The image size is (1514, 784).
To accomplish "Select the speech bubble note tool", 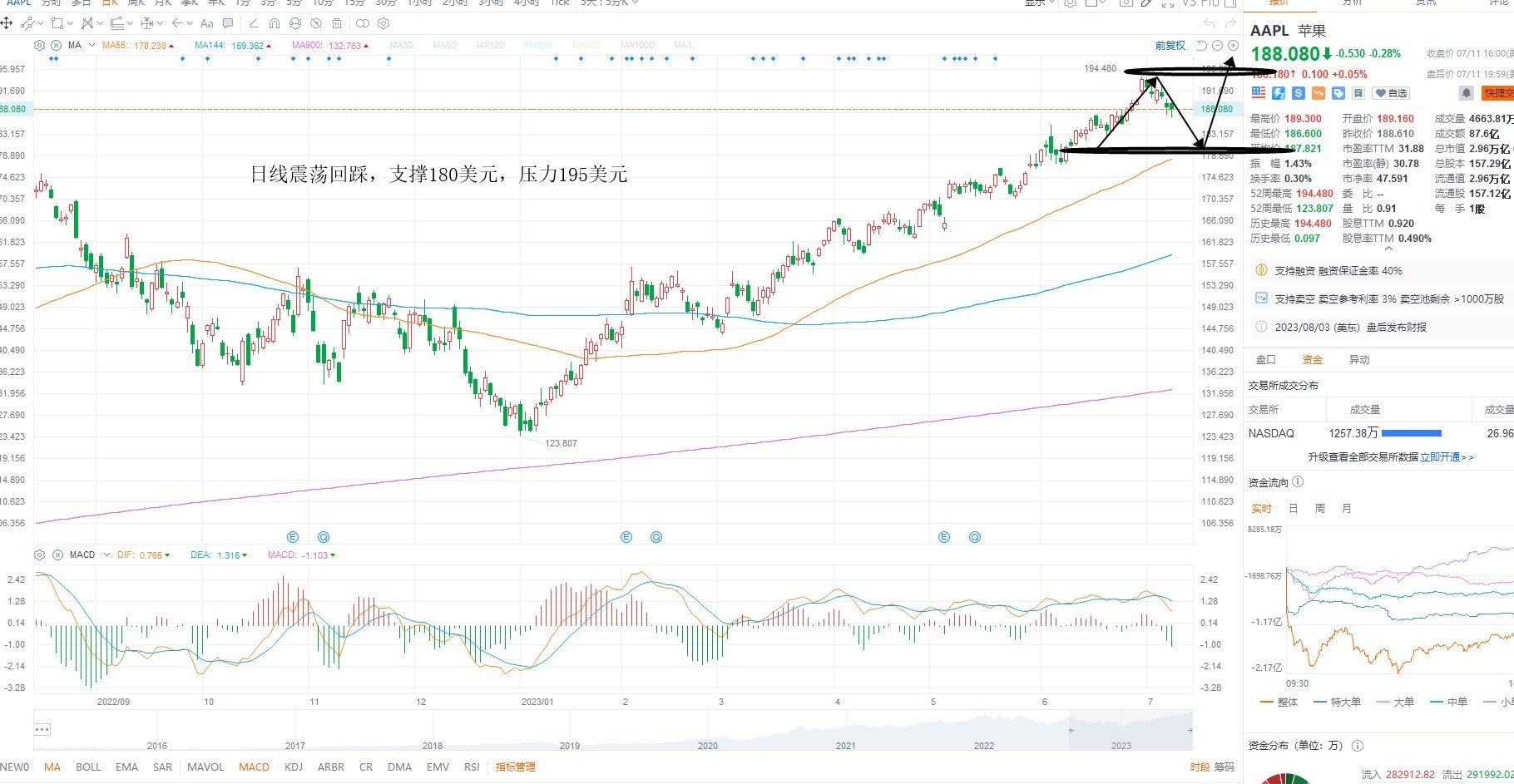I will point(228,23).
